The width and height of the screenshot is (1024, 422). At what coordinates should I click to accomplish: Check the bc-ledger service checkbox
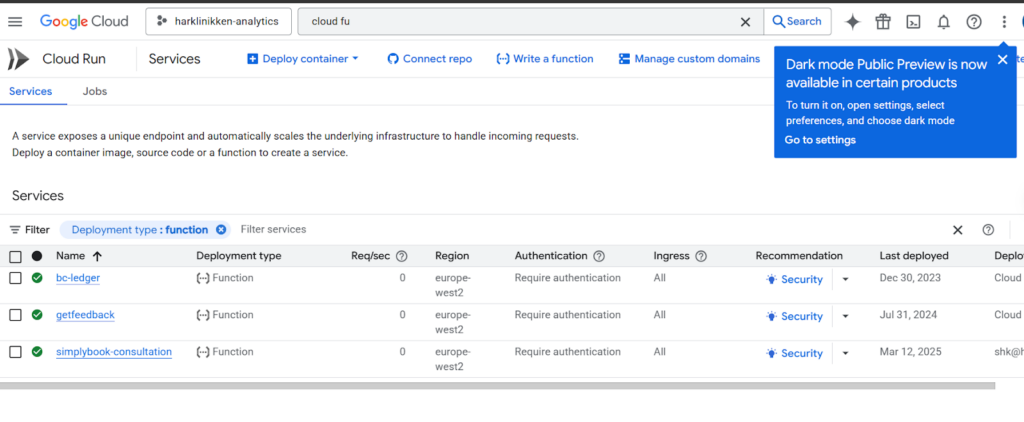[15, 278]
